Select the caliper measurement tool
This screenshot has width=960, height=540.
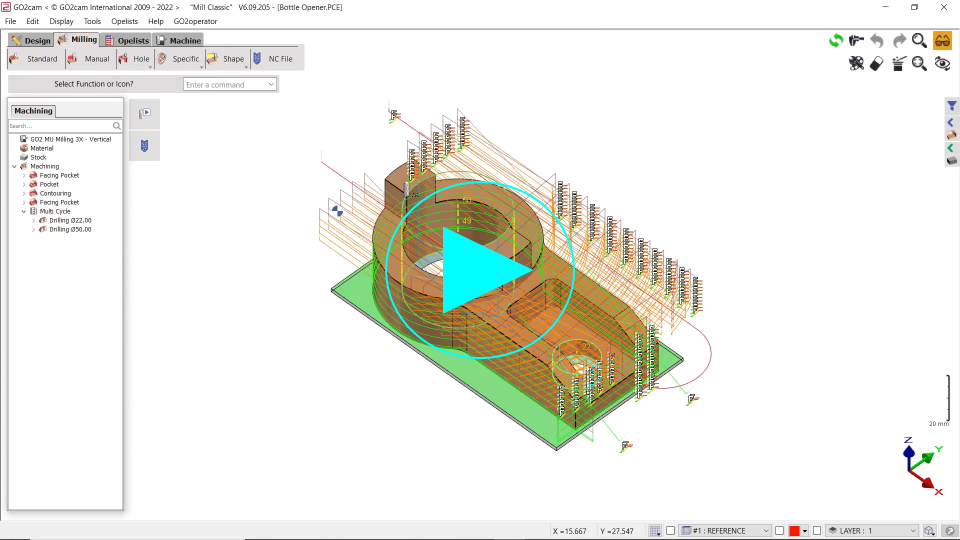856,40
